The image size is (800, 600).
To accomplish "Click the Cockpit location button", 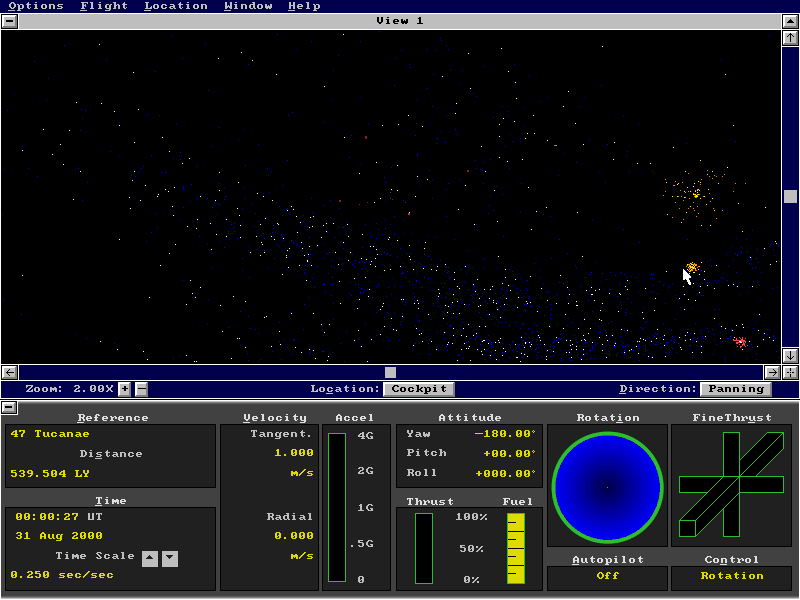I will (419, 389).
